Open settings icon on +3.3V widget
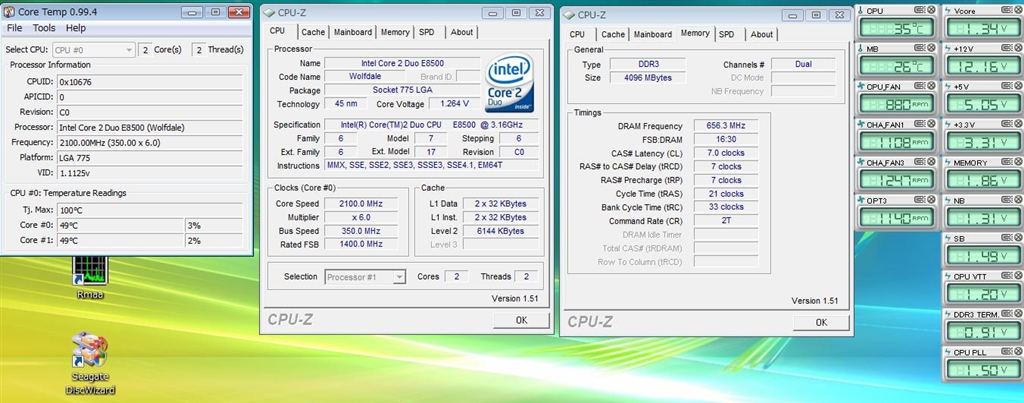The height and width of the screenshot is (403, 1024). [1005, 123]
